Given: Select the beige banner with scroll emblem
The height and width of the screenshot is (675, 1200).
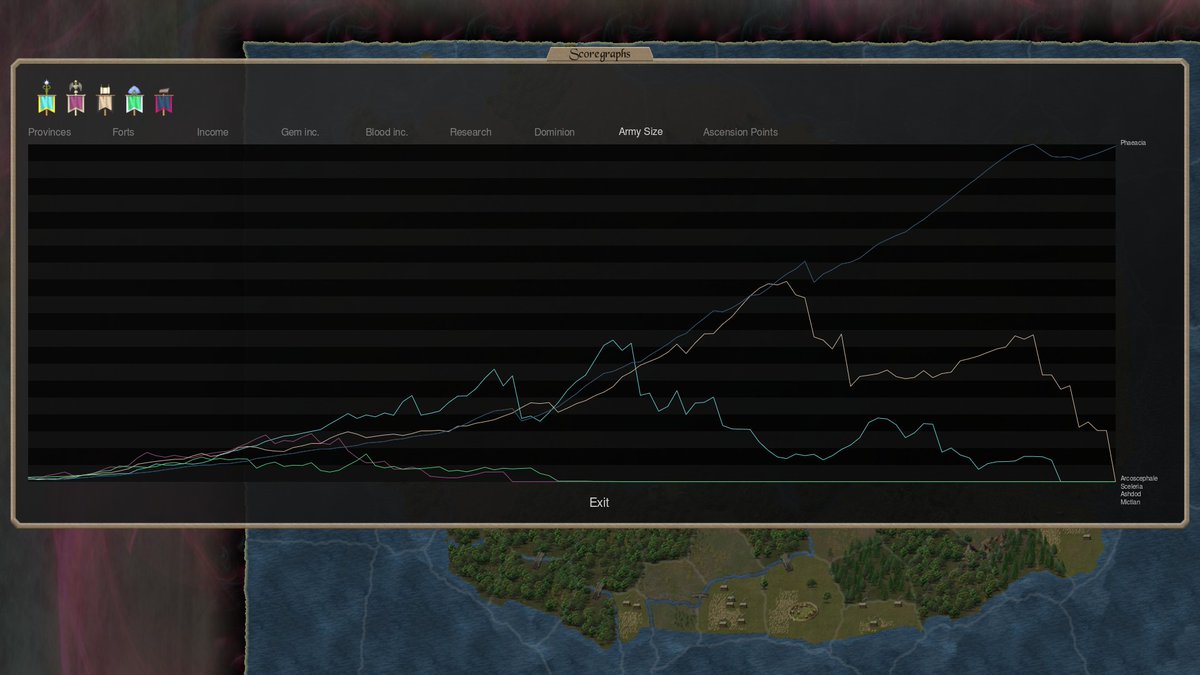Looking at the screenshot, I should tap(105, 99).
